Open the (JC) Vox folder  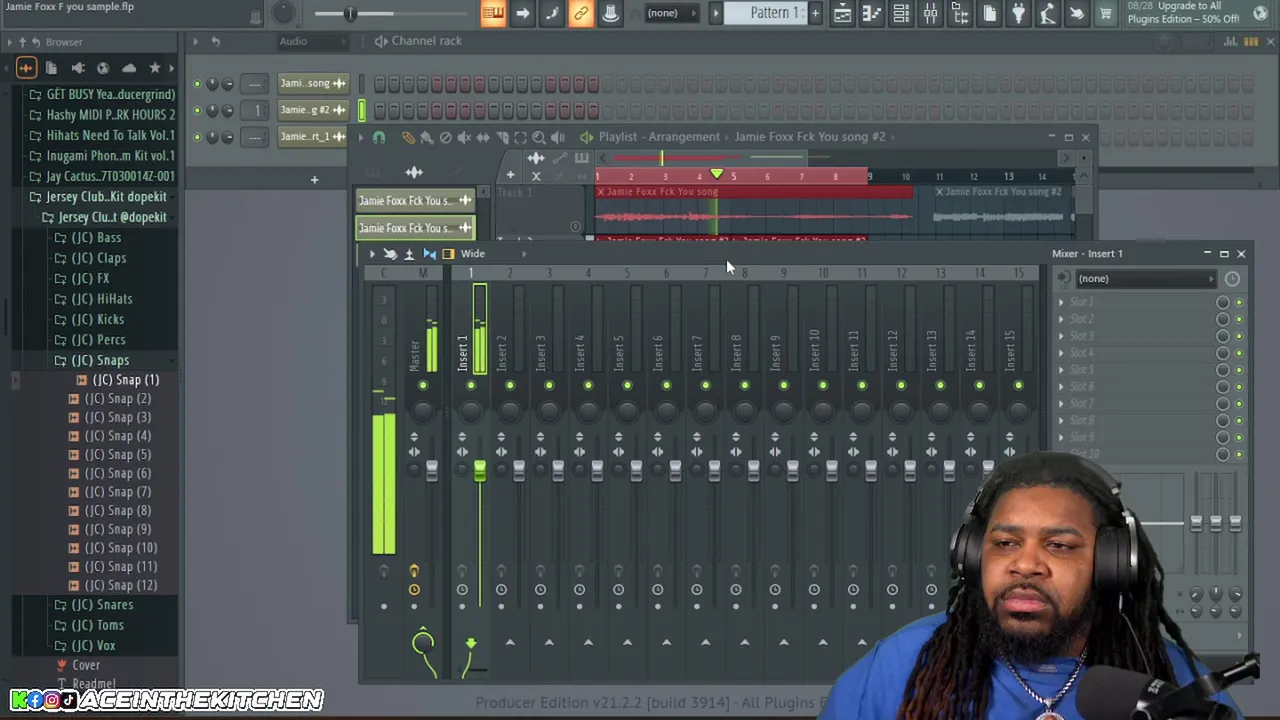pyautogui.click(x=93, y=646)
